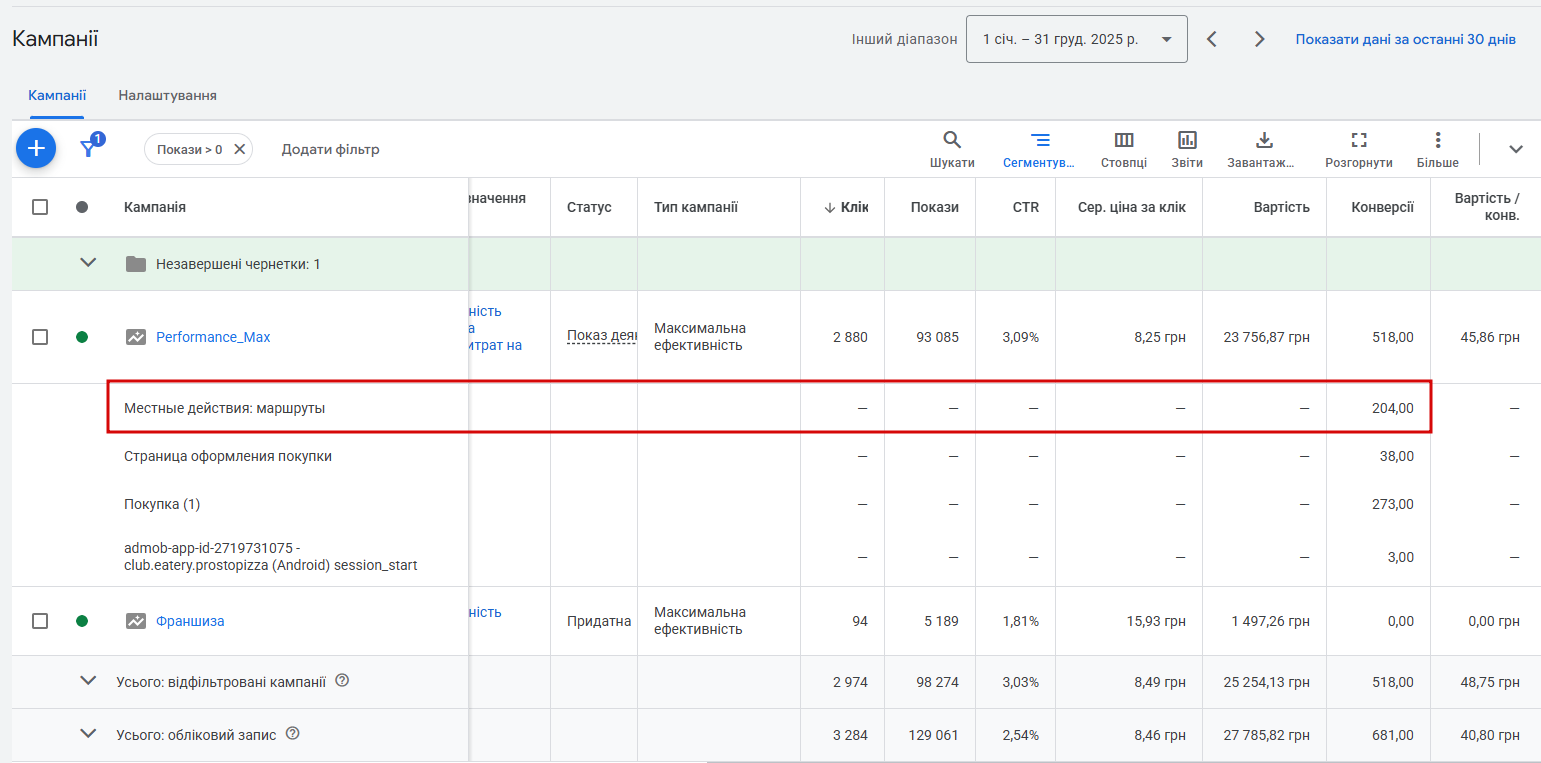This screenshot has height=763, width=1541.
Task: Open the Performance_Max campaign link
Action: pos(213,337)
